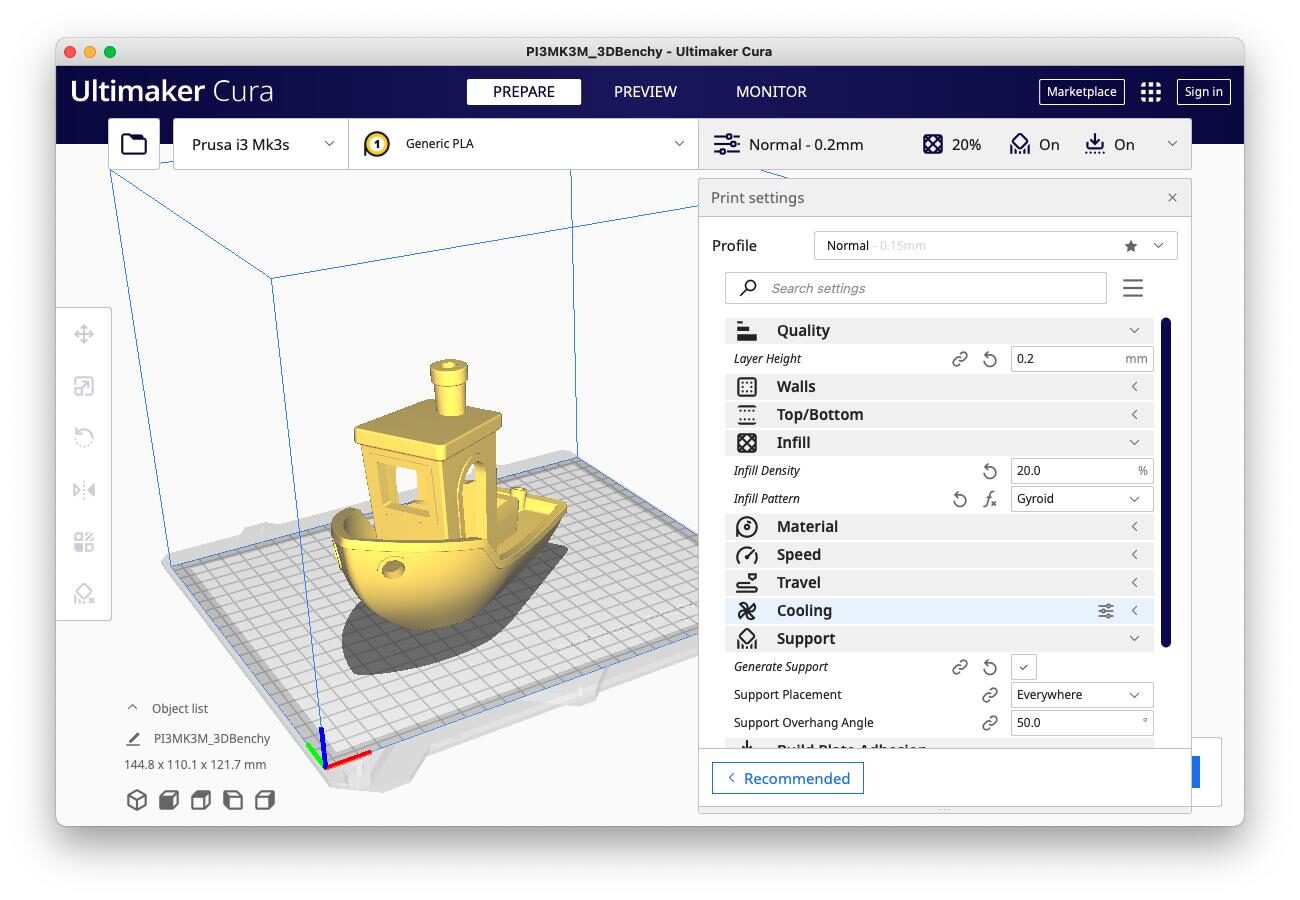Click the profile star icon
The width and height of the screenshot is (1300, 900).
point(1131,246)
